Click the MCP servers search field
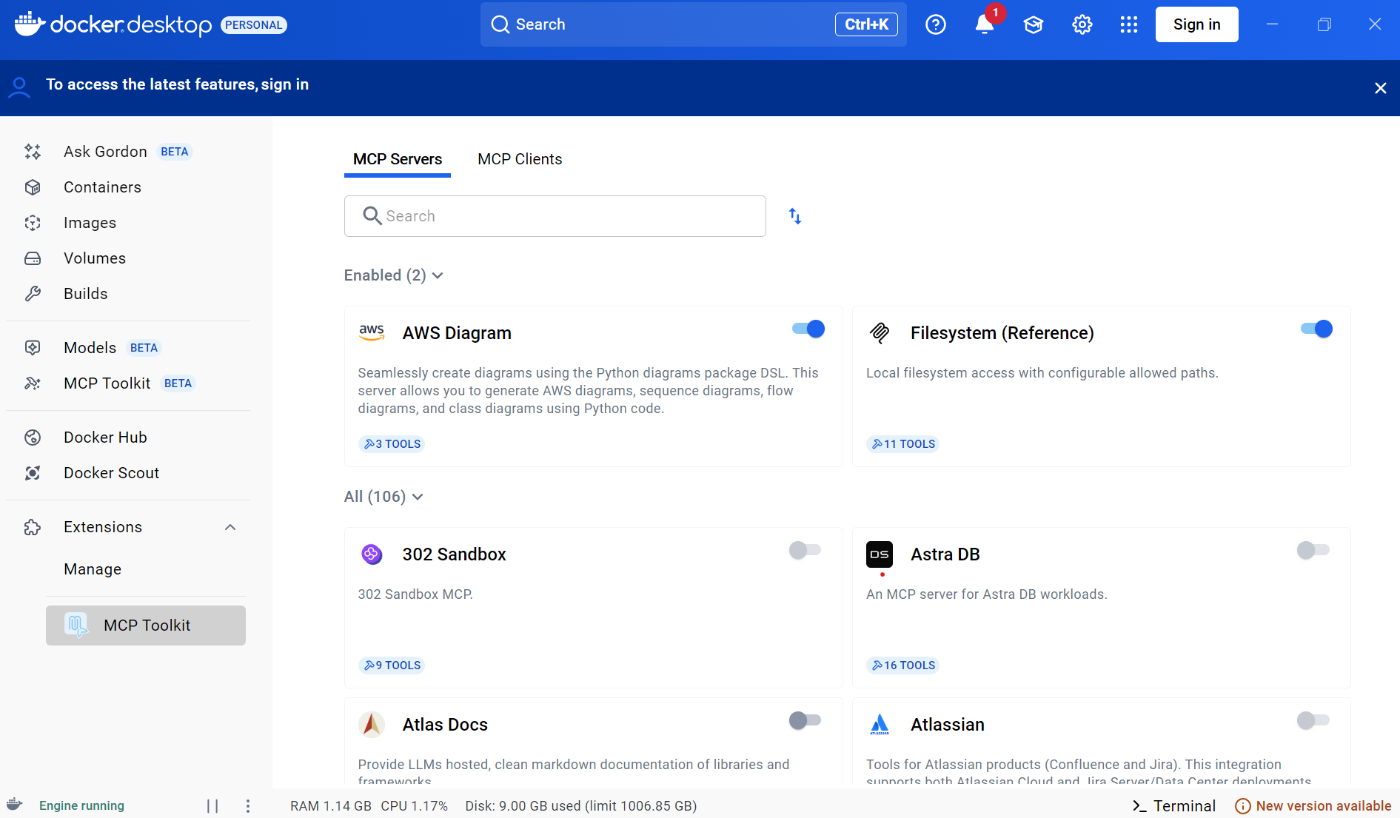The width and height of the screenshot is (1400, 818). coord(555,216)
